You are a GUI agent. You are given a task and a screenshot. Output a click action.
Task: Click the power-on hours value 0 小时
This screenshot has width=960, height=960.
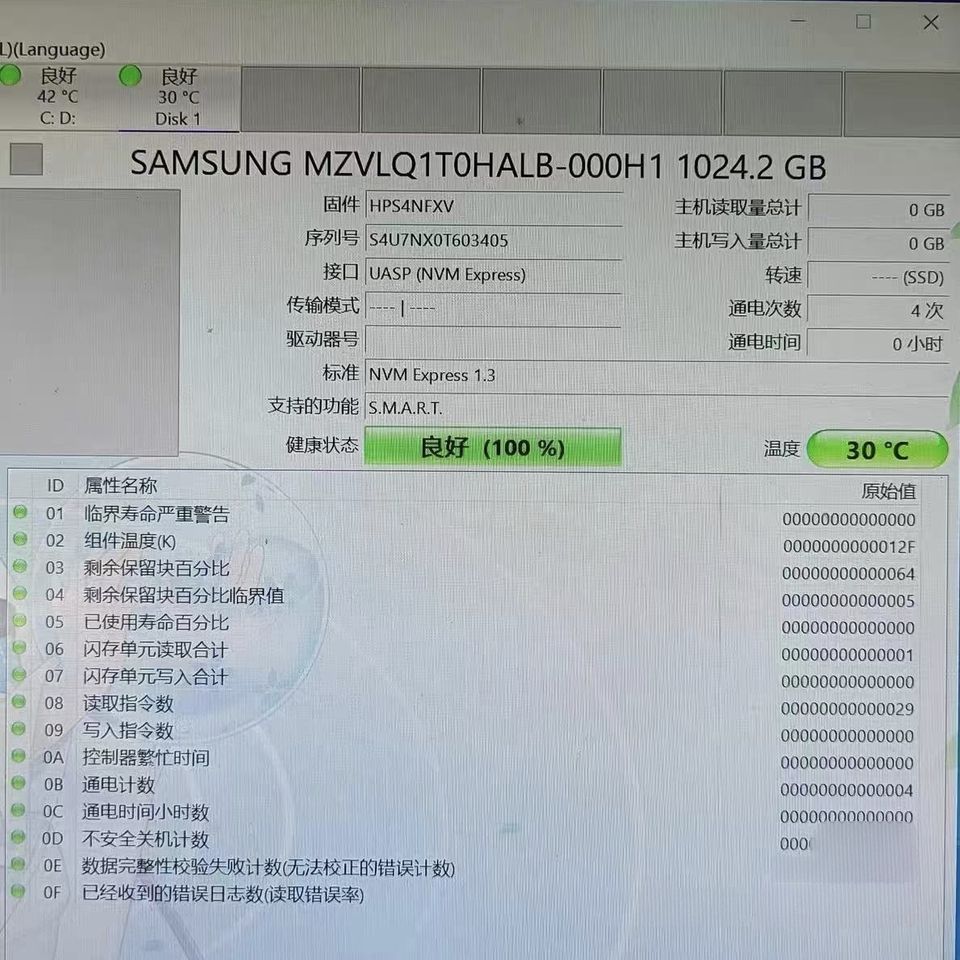click(x=878, y=343)
